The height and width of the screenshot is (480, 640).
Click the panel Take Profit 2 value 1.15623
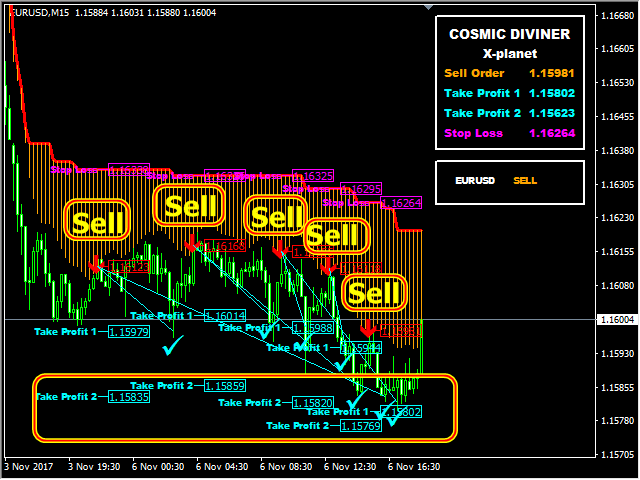click(552, 113)
